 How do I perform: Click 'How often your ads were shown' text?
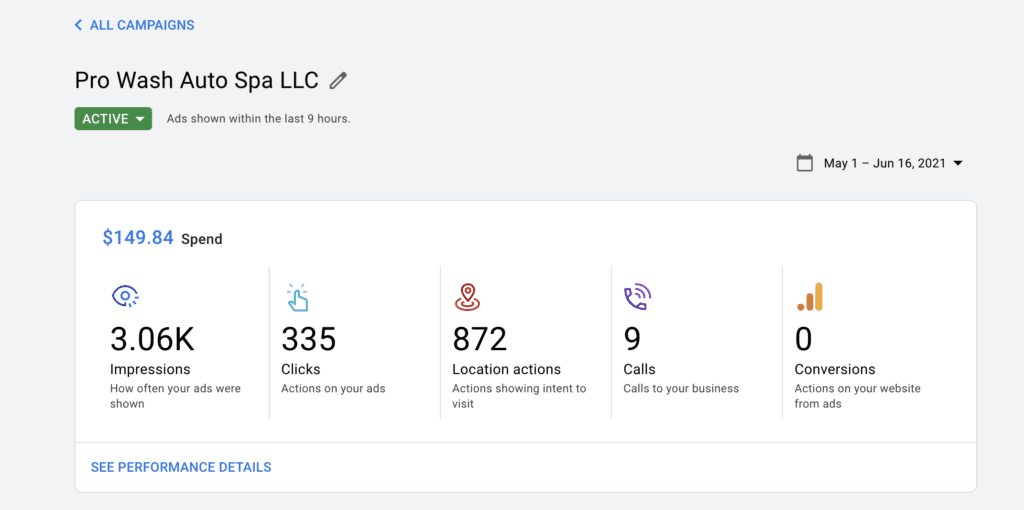click(x=175, y=396)
